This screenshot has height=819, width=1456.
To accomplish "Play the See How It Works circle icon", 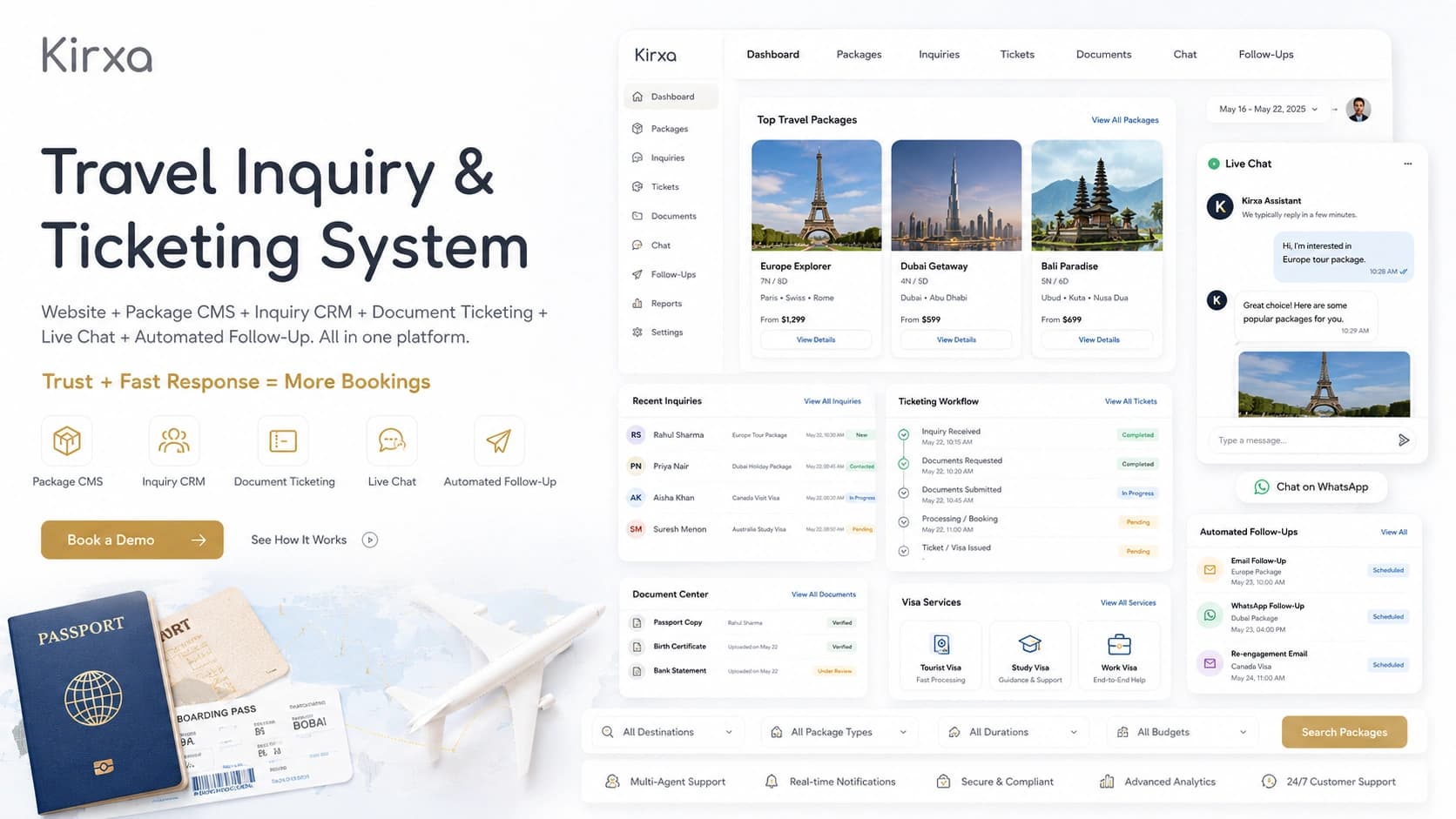I will point(370,540).
